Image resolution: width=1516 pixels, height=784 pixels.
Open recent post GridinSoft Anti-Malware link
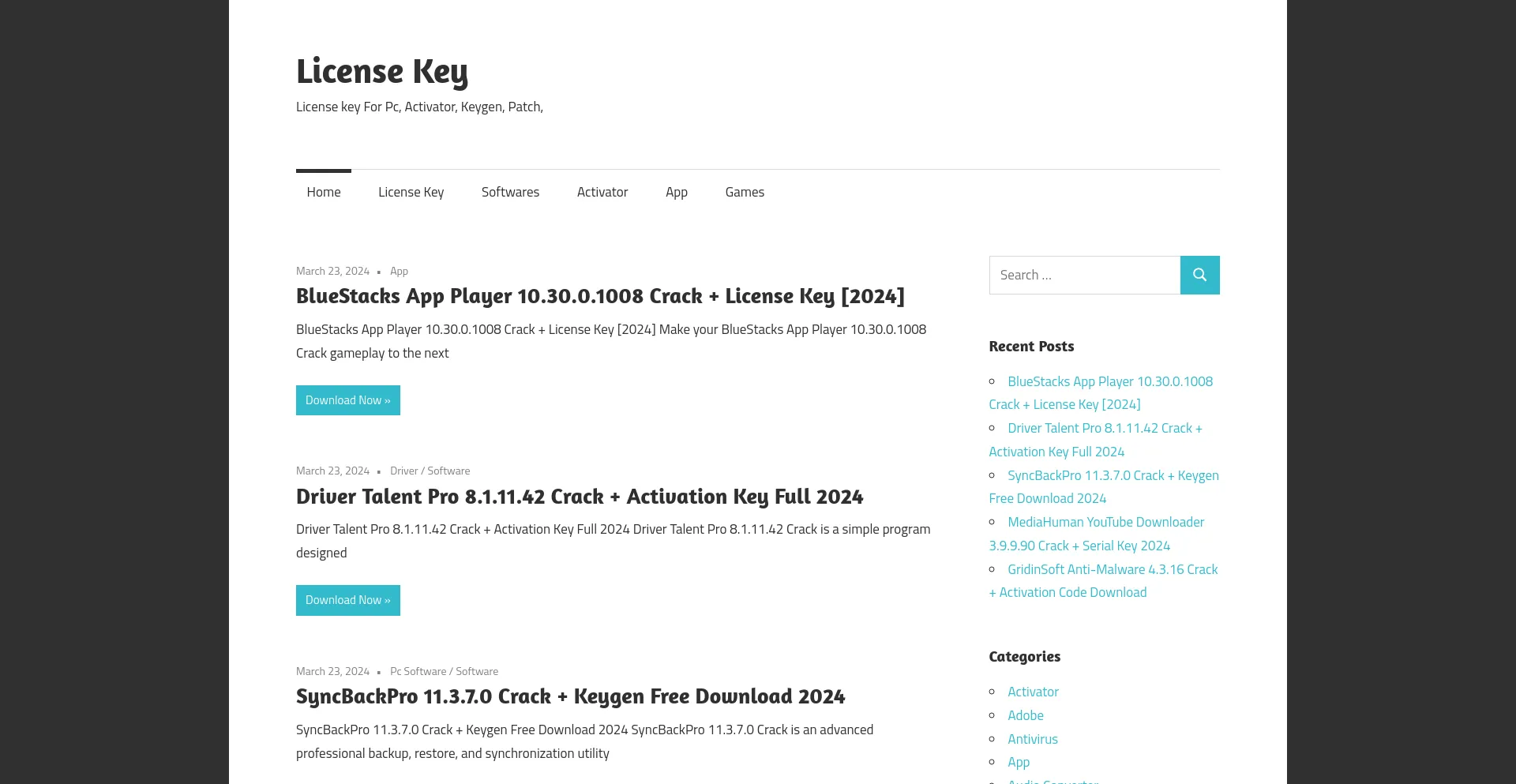click(1104, 580)
